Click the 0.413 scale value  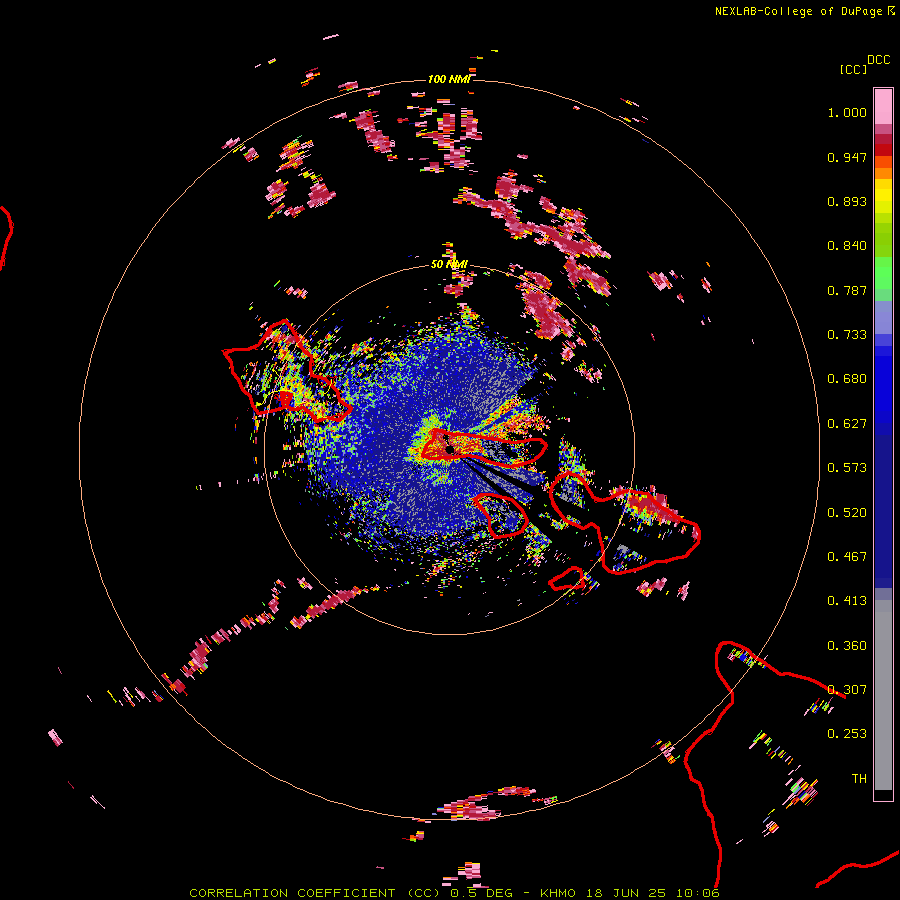coord(847,601)
